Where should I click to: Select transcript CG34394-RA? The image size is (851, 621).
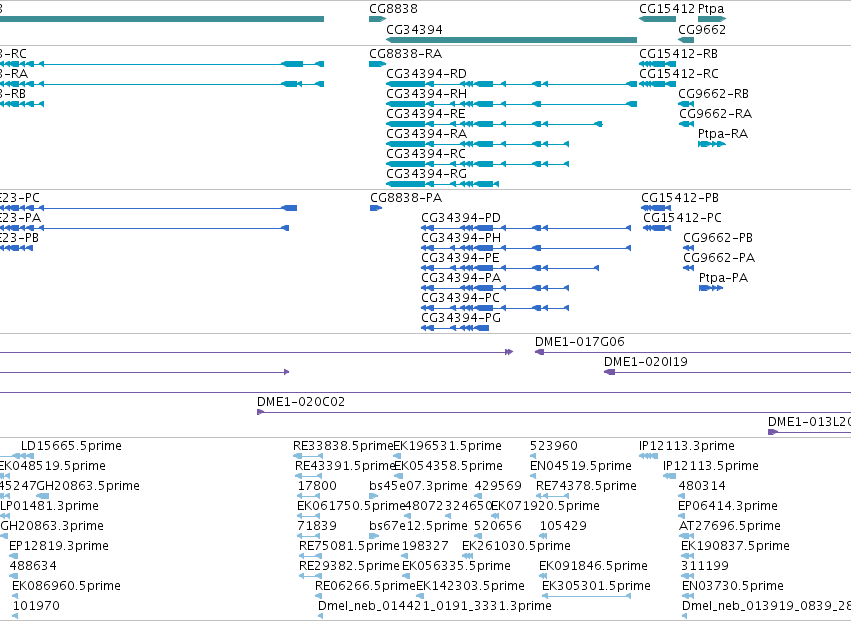[426, 134]
